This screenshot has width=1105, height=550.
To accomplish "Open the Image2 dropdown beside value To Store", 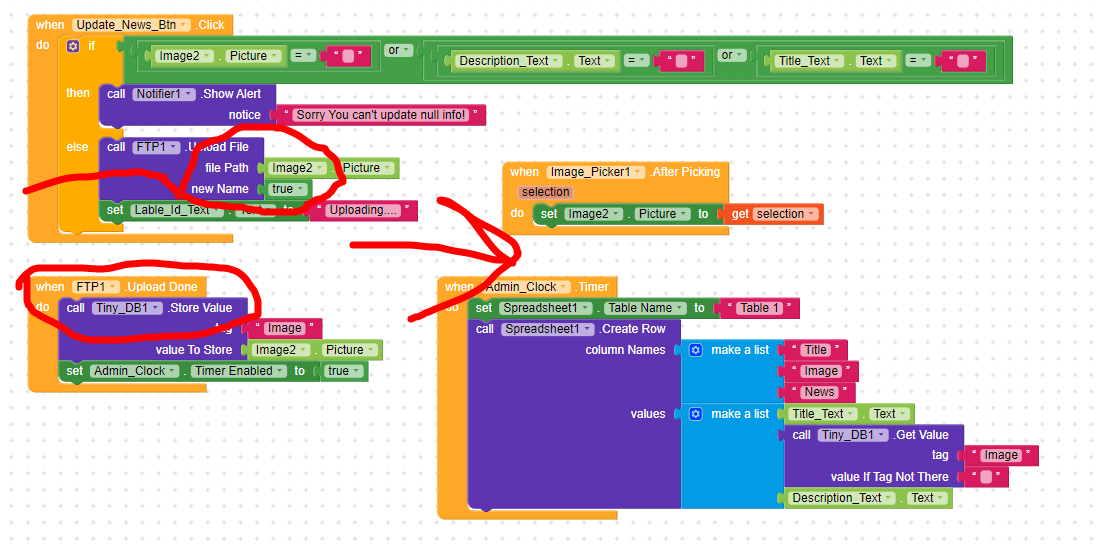I will point(281,350).
